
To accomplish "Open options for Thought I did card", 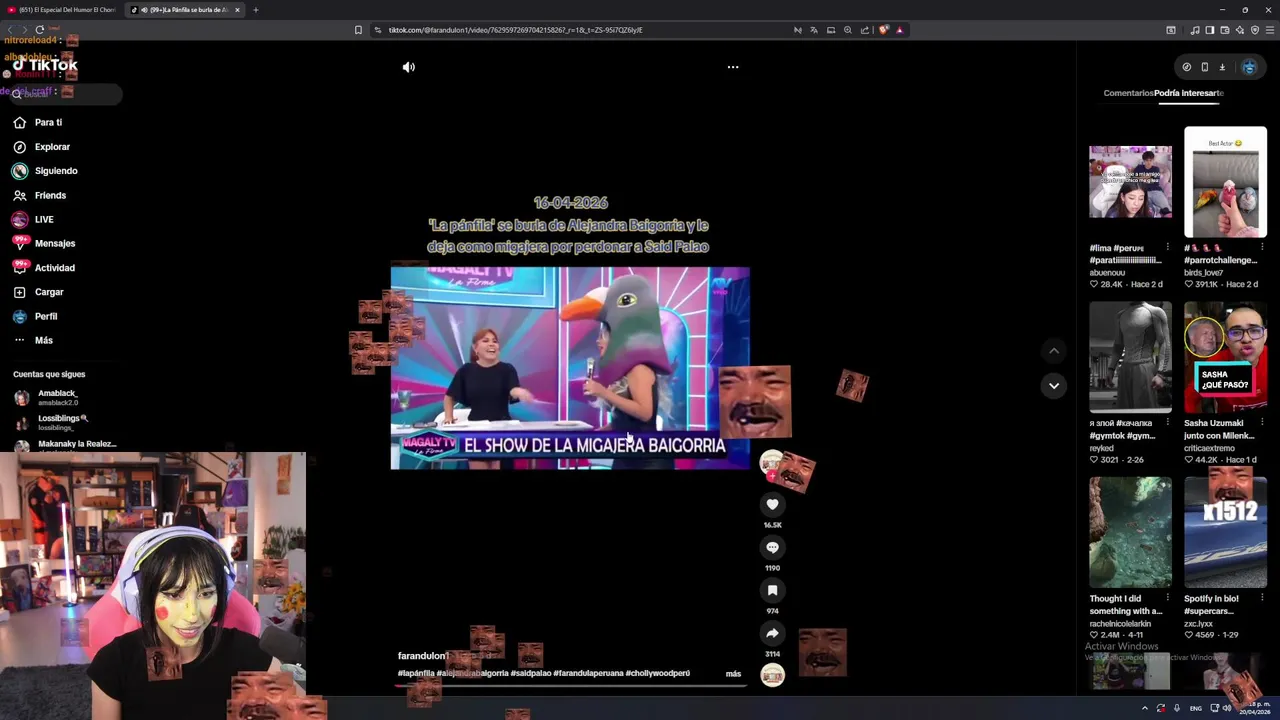I will click(x=1167, y=598).
